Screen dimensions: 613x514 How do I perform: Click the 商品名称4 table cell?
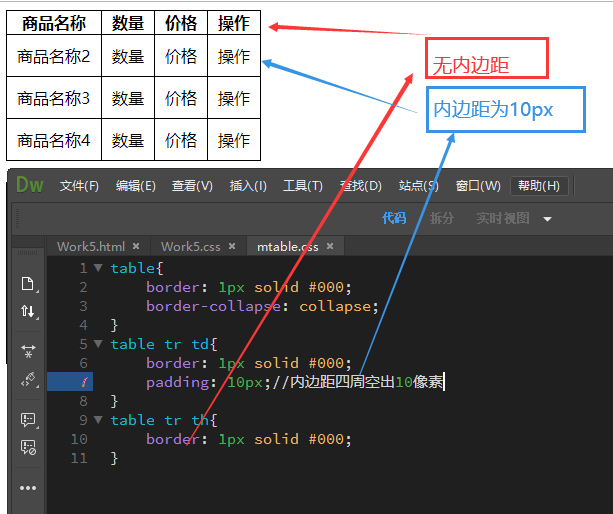pos(54,140)
